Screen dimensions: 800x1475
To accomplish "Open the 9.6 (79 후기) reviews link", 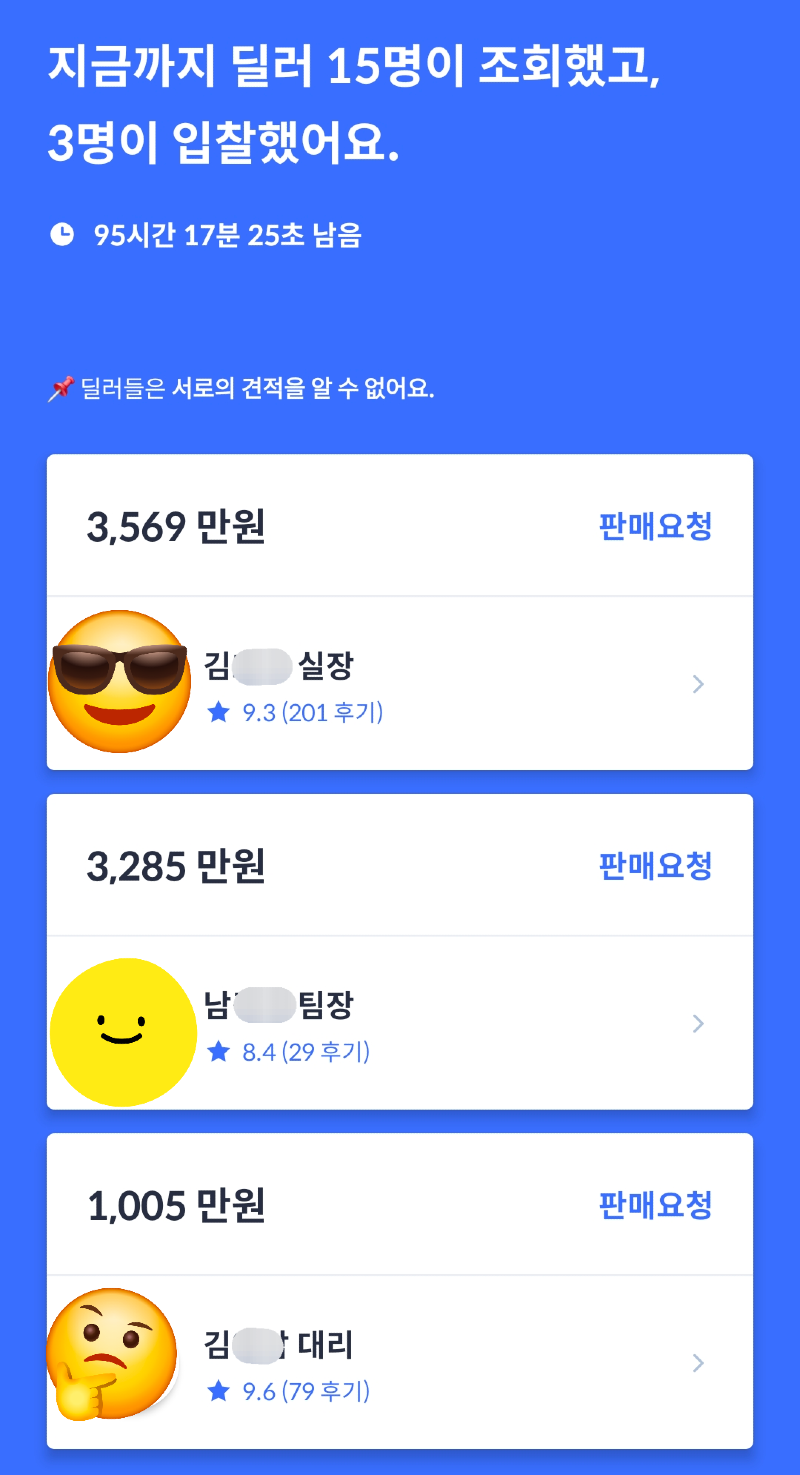I will pos(306,1390).
